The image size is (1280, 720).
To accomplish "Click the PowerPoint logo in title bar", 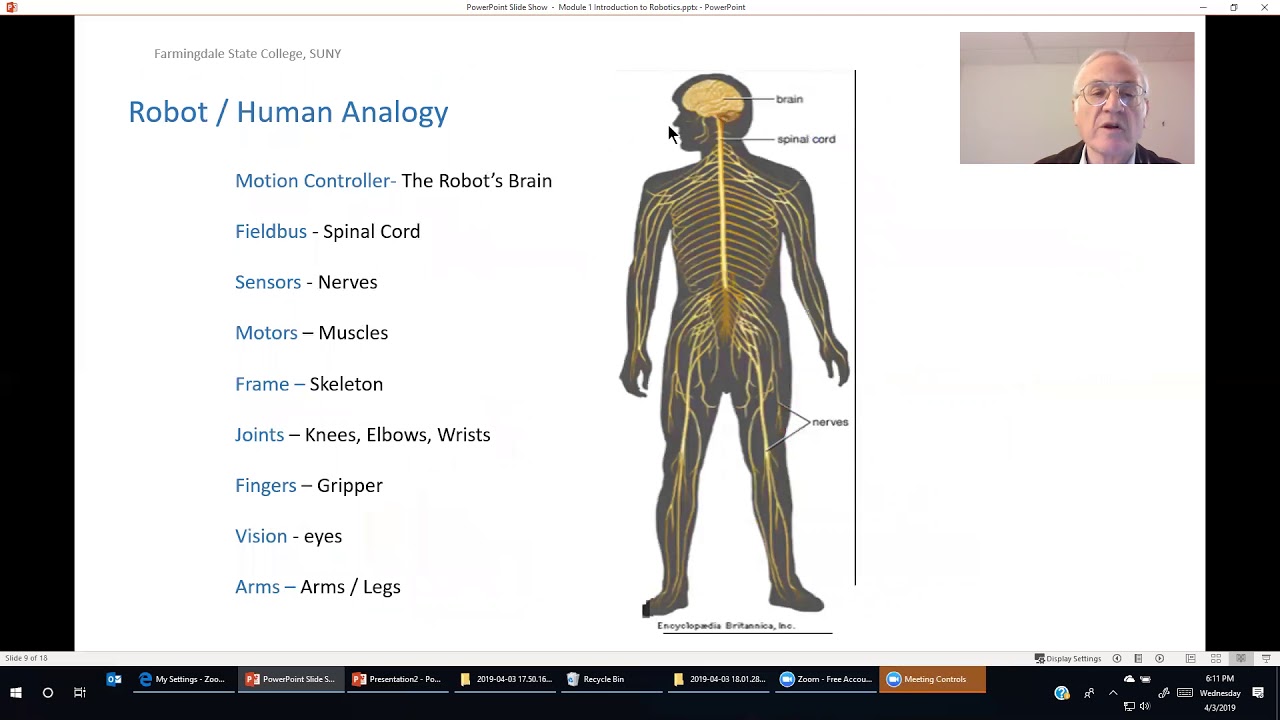I will (11, 7).
